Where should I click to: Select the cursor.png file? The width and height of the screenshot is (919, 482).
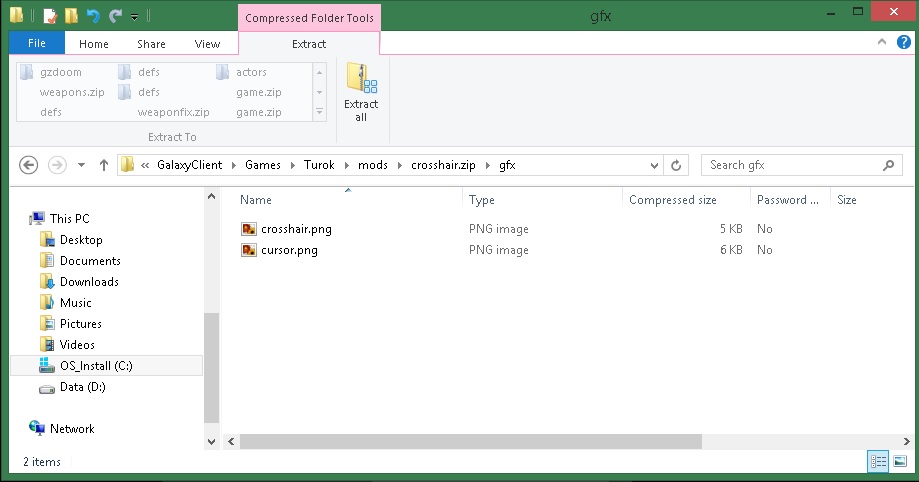[289, 250]
